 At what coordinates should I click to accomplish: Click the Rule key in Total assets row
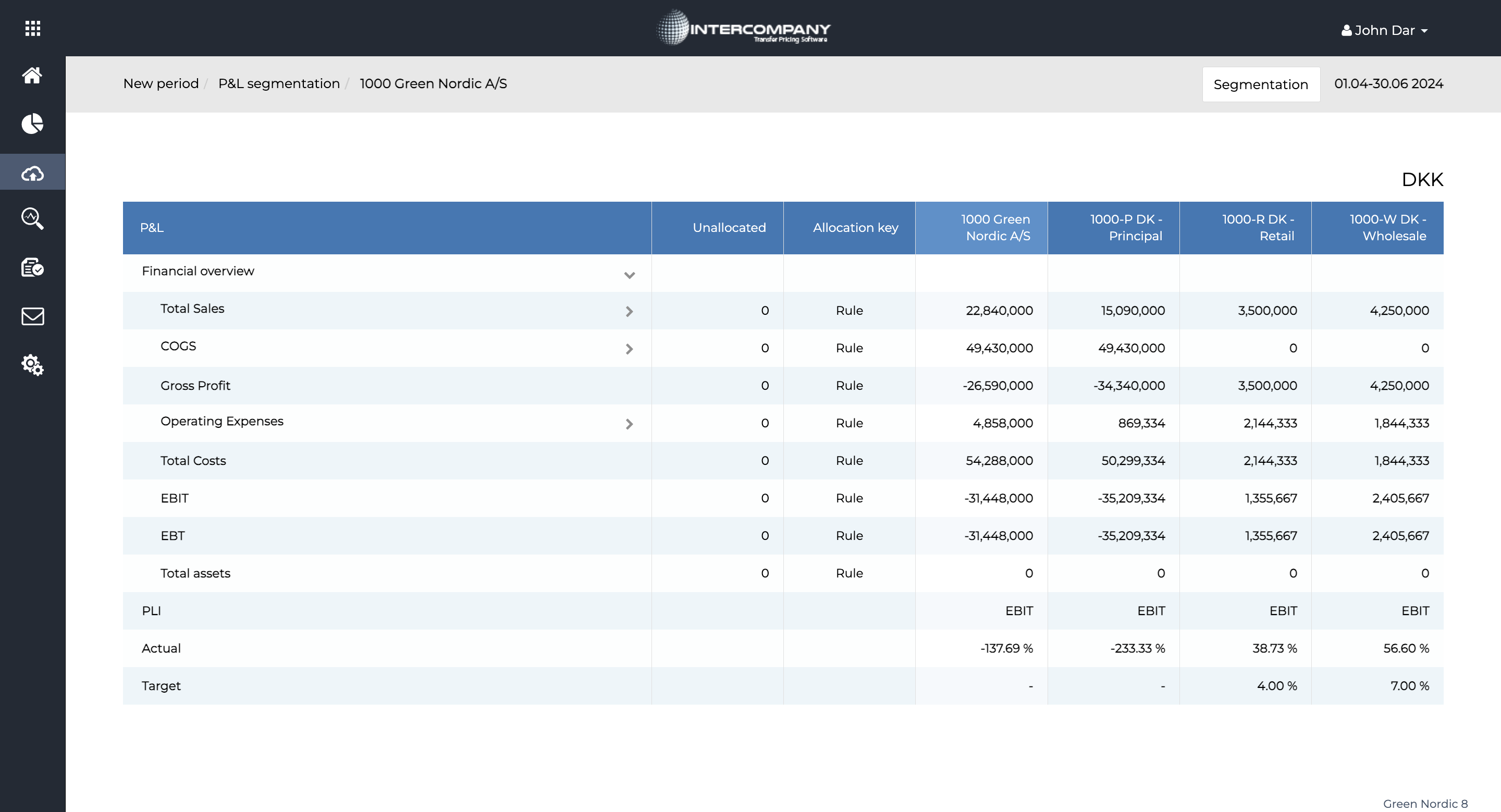coord(850,573)
